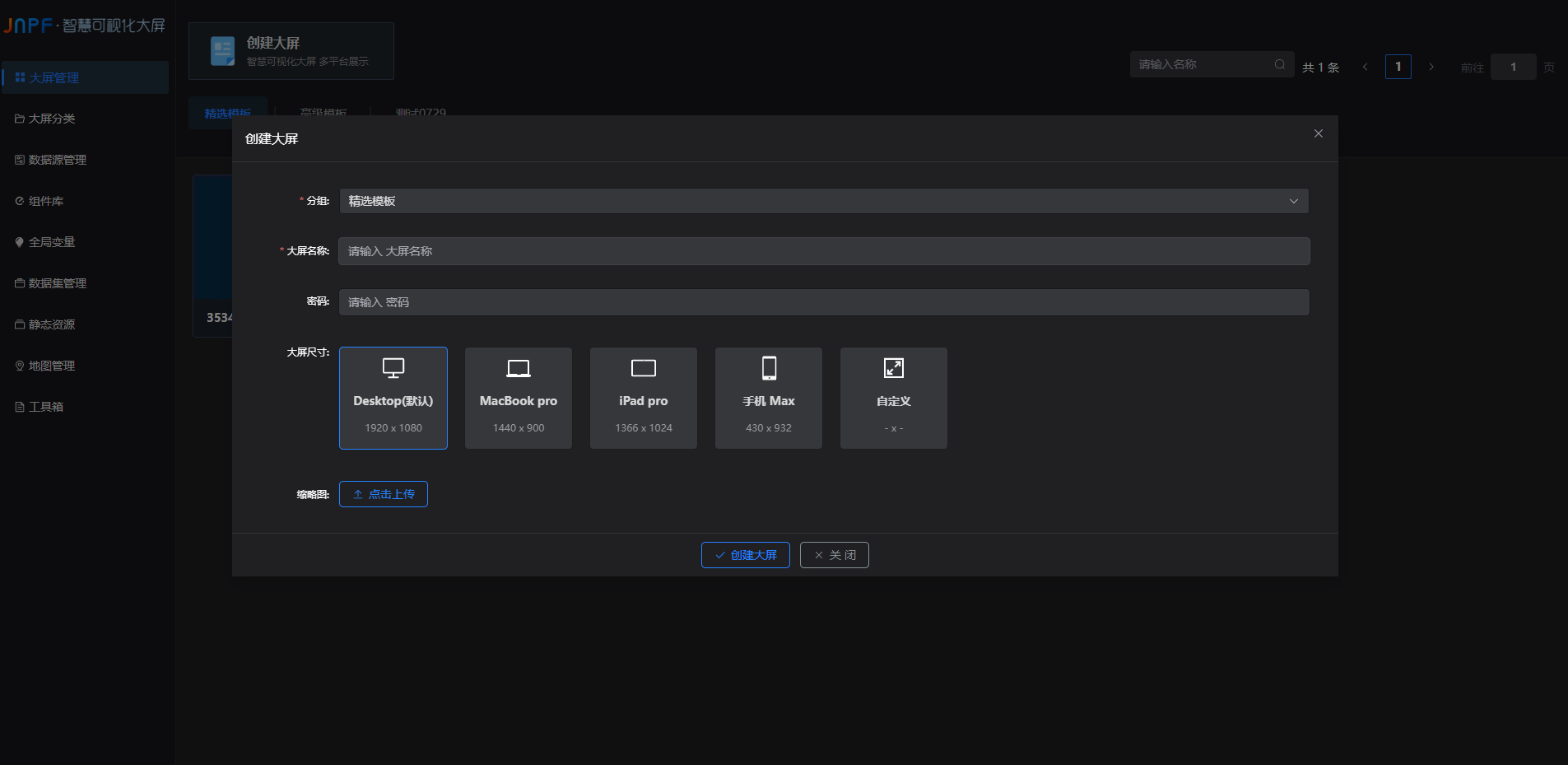Click the 全局变量 sidebar icon
Image resolution: width=1568 pixels, height=765 pixels.
(20, 242)
